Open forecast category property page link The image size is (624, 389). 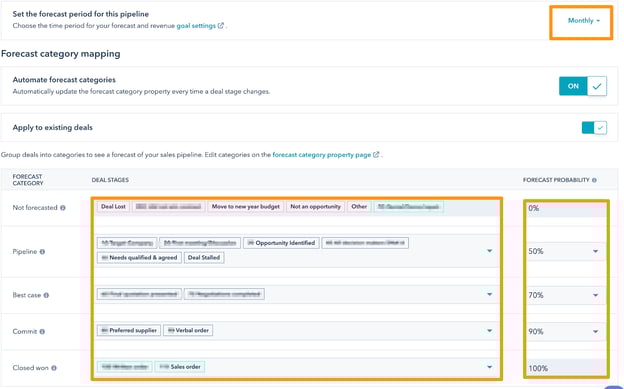tap(322, 155)
